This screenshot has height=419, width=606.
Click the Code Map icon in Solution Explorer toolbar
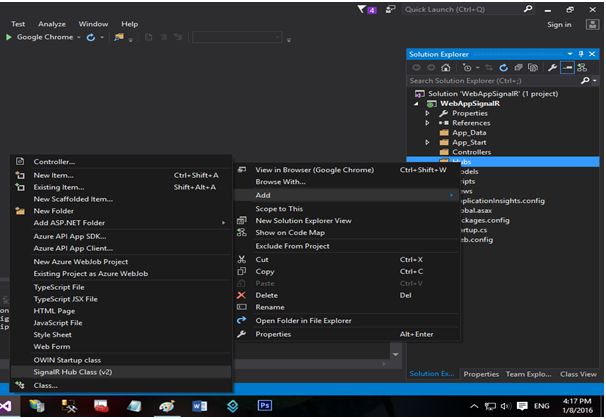tap(582, 68)
